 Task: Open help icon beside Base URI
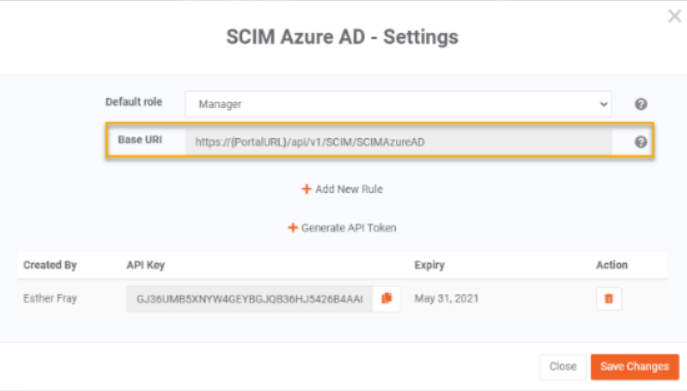[x=641, y=142]
